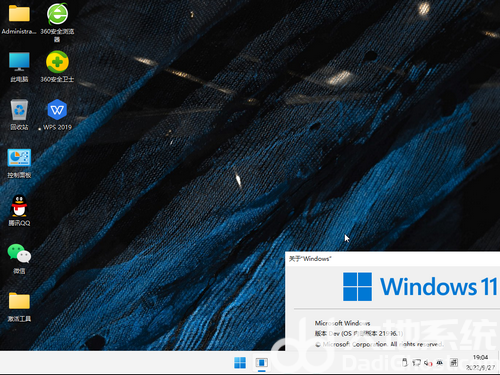Click the tray icon beside volume

440,363
